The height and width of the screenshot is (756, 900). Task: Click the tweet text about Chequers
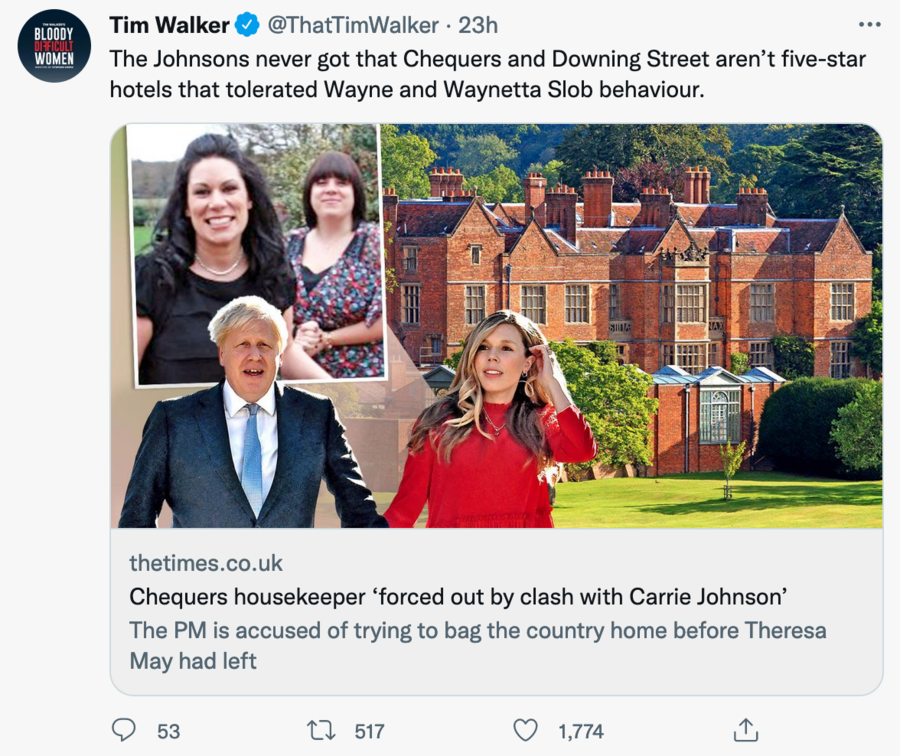point(487,74)
